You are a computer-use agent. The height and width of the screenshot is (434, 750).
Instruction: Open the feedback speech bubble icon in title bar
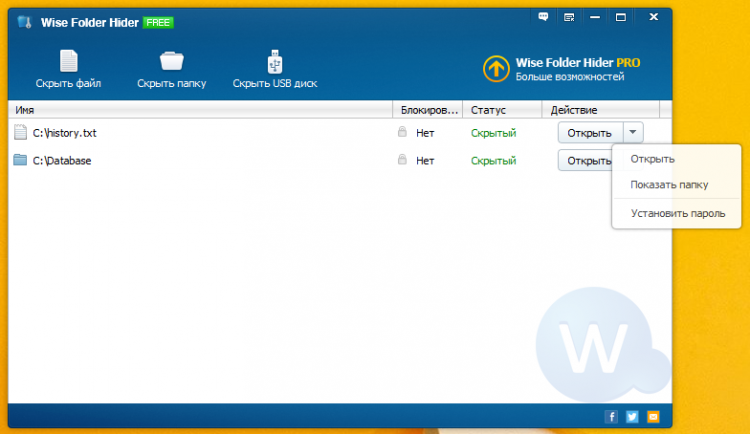pos(543,17)
